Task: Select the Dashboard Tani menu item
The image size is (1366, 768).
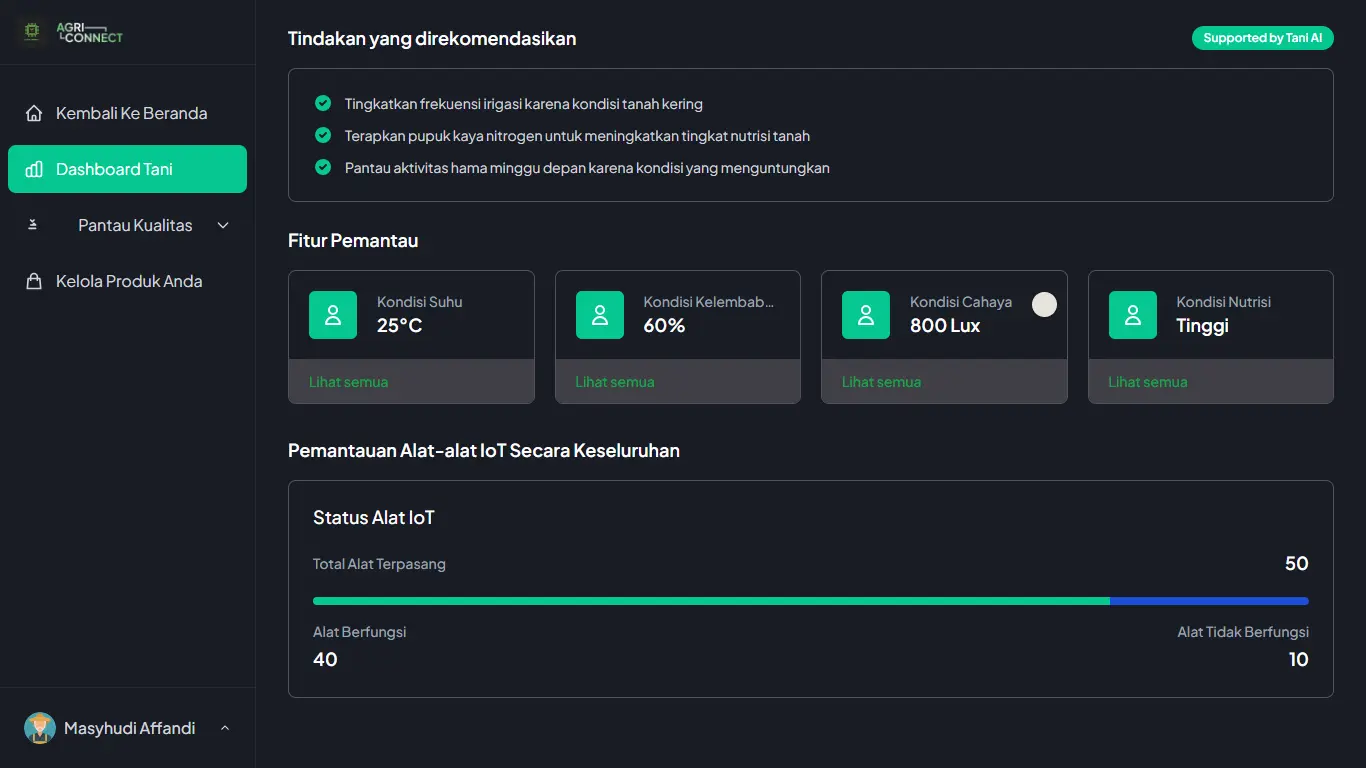Action: pyautogui.click(x=127, y=168)
